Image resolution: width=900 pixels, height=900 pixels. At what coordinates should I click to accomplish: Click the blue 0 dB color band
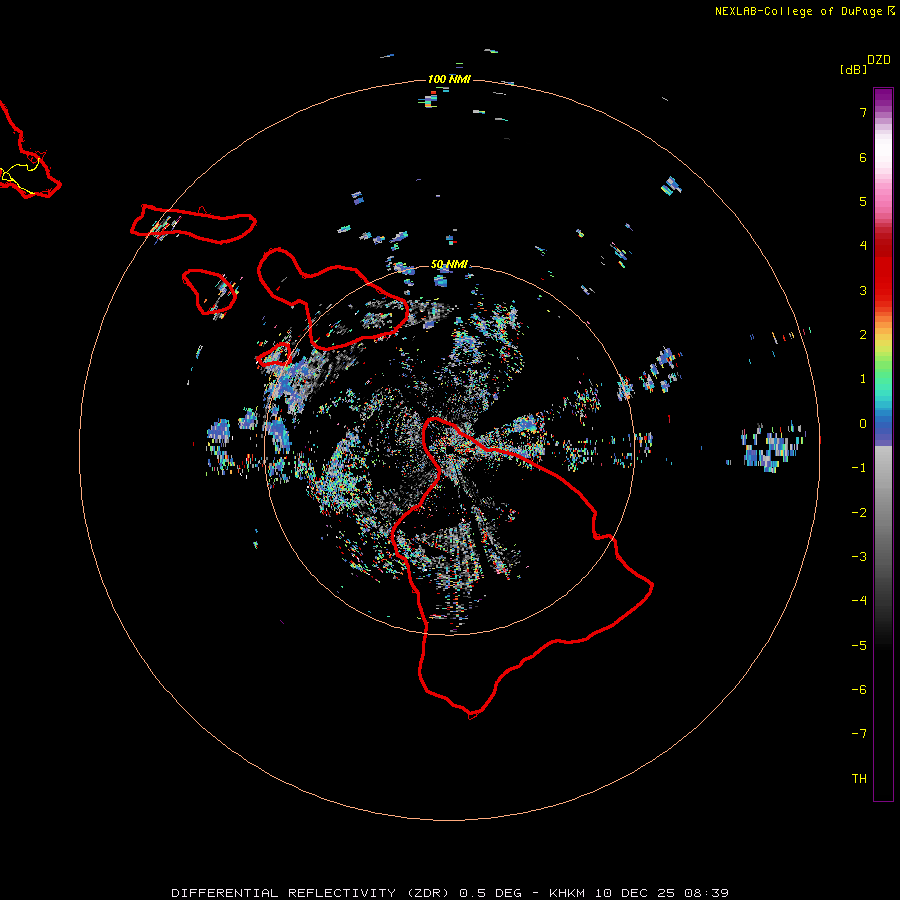coord(883,425)
